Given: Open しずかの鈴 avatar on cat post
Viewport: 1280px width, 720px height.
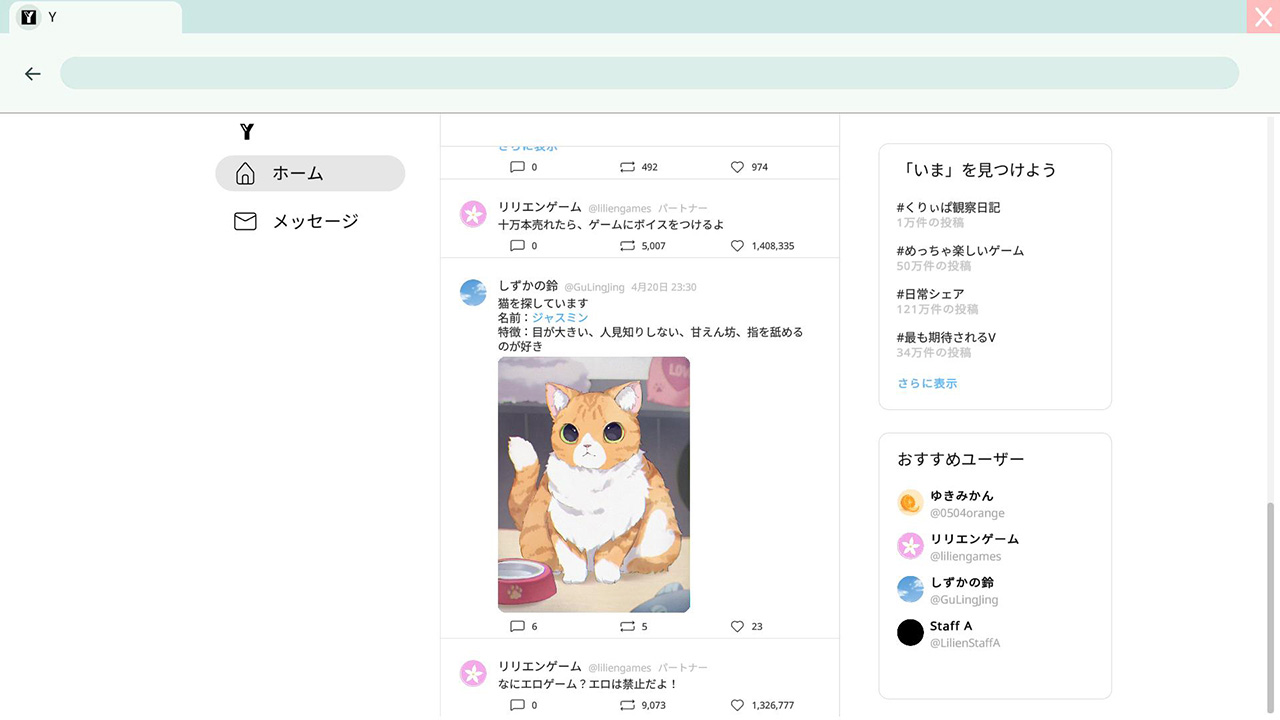Looking at the screenshot, I should (473, 293).
